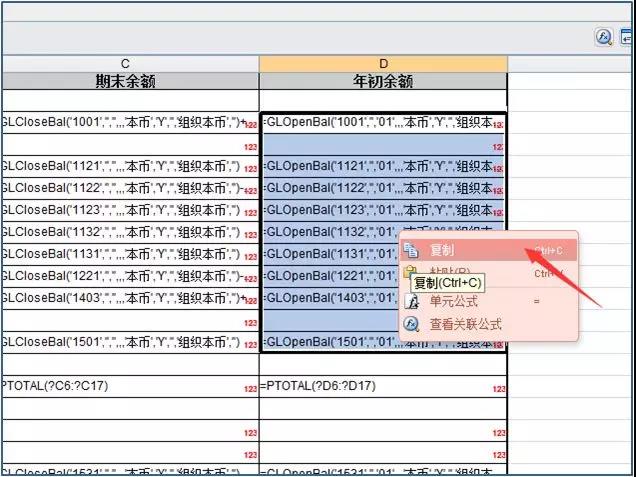Select GLCloseBal('1131' cell in column C
The width and height of the screenshot is (636, 477).
[131, 254]
